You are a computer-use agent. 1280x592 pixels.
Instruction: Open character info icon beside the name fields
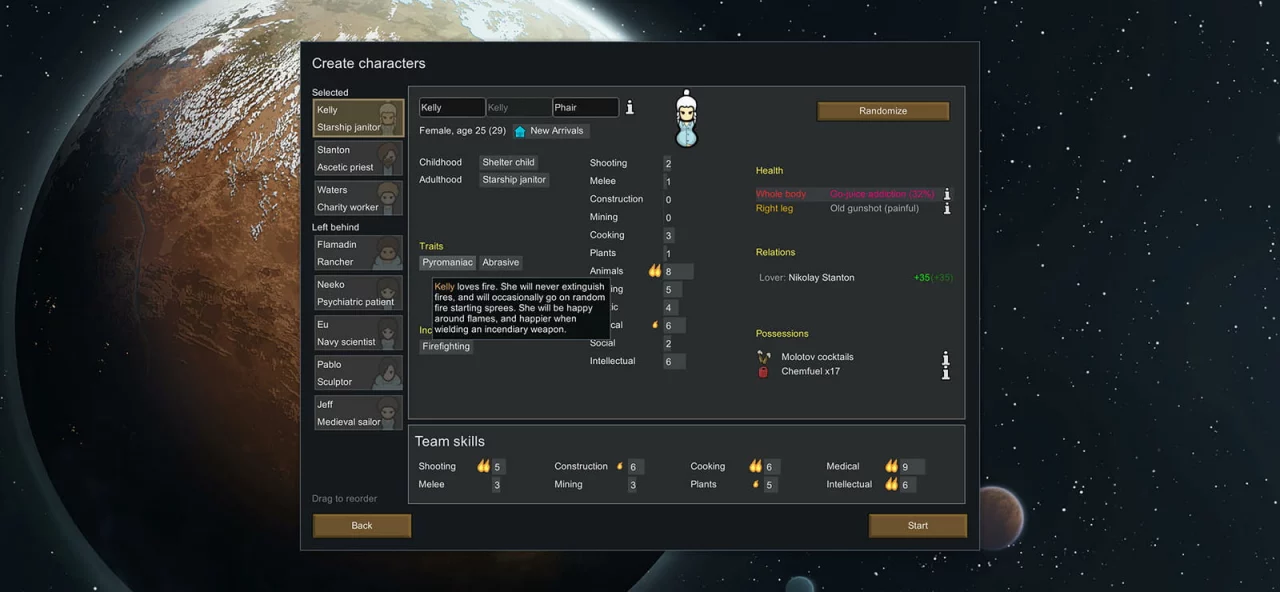tap(630, 107)
